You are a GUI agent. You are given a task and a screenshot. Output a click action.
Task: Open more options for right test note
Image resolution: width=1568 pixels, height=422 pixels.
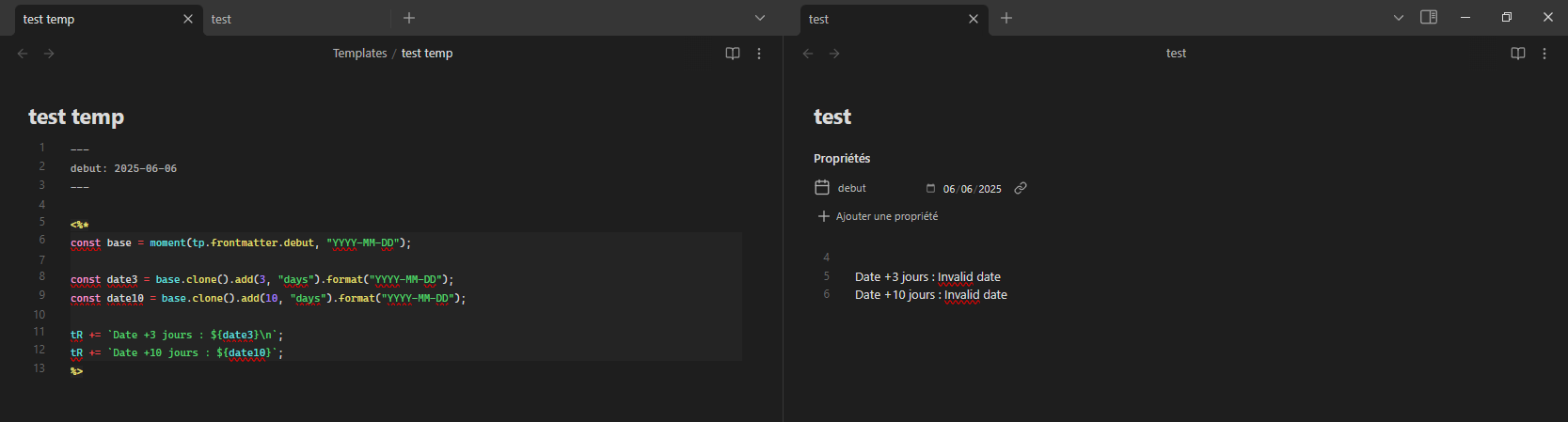point(1544,54)
